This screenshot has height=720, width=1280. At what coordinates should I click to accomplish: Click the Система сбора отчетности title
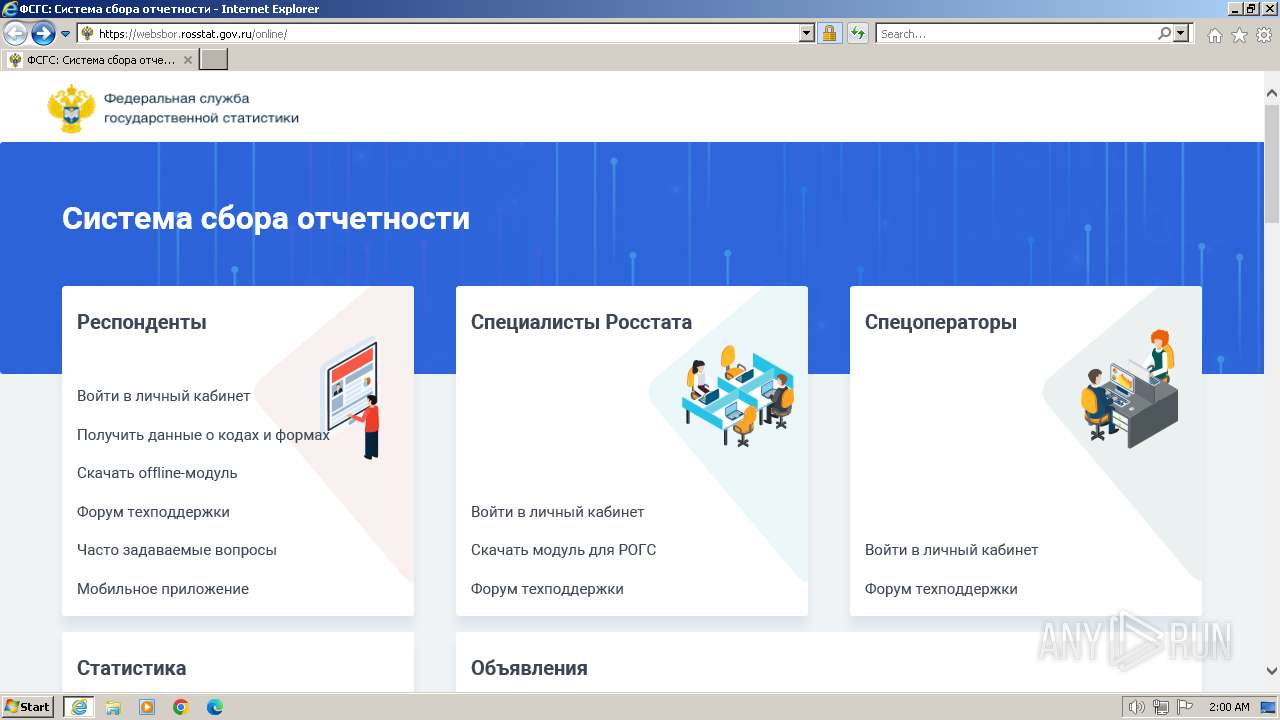266,218
